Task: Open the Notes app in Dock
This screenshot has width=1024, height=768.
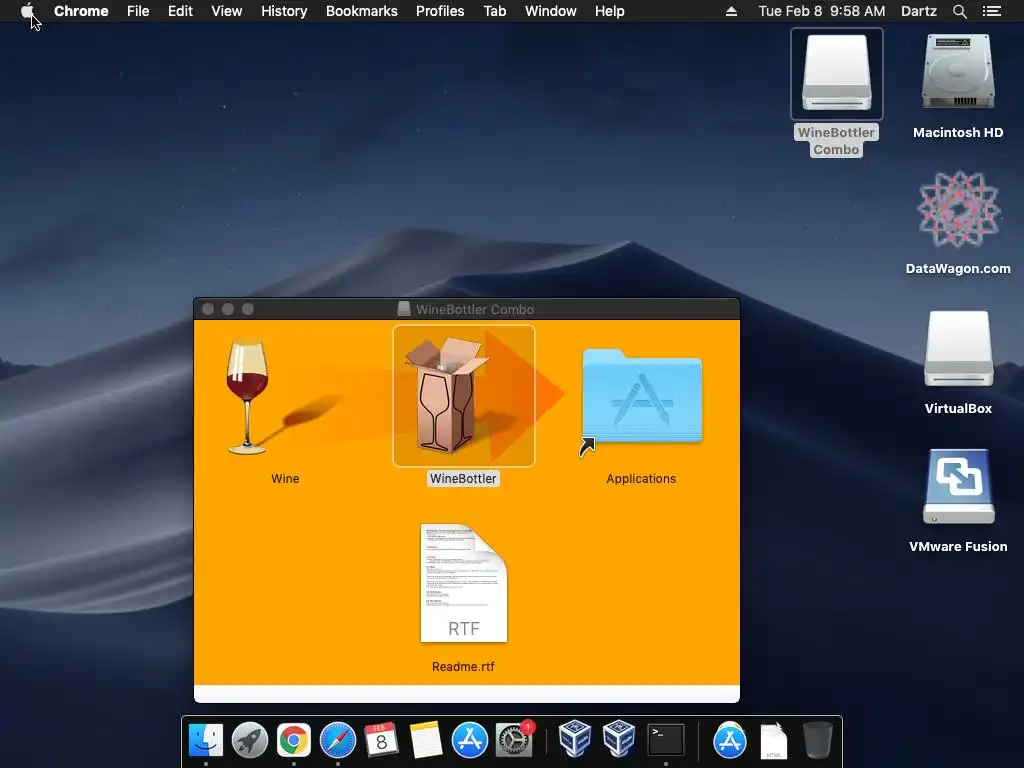Action: pos(426,740)
